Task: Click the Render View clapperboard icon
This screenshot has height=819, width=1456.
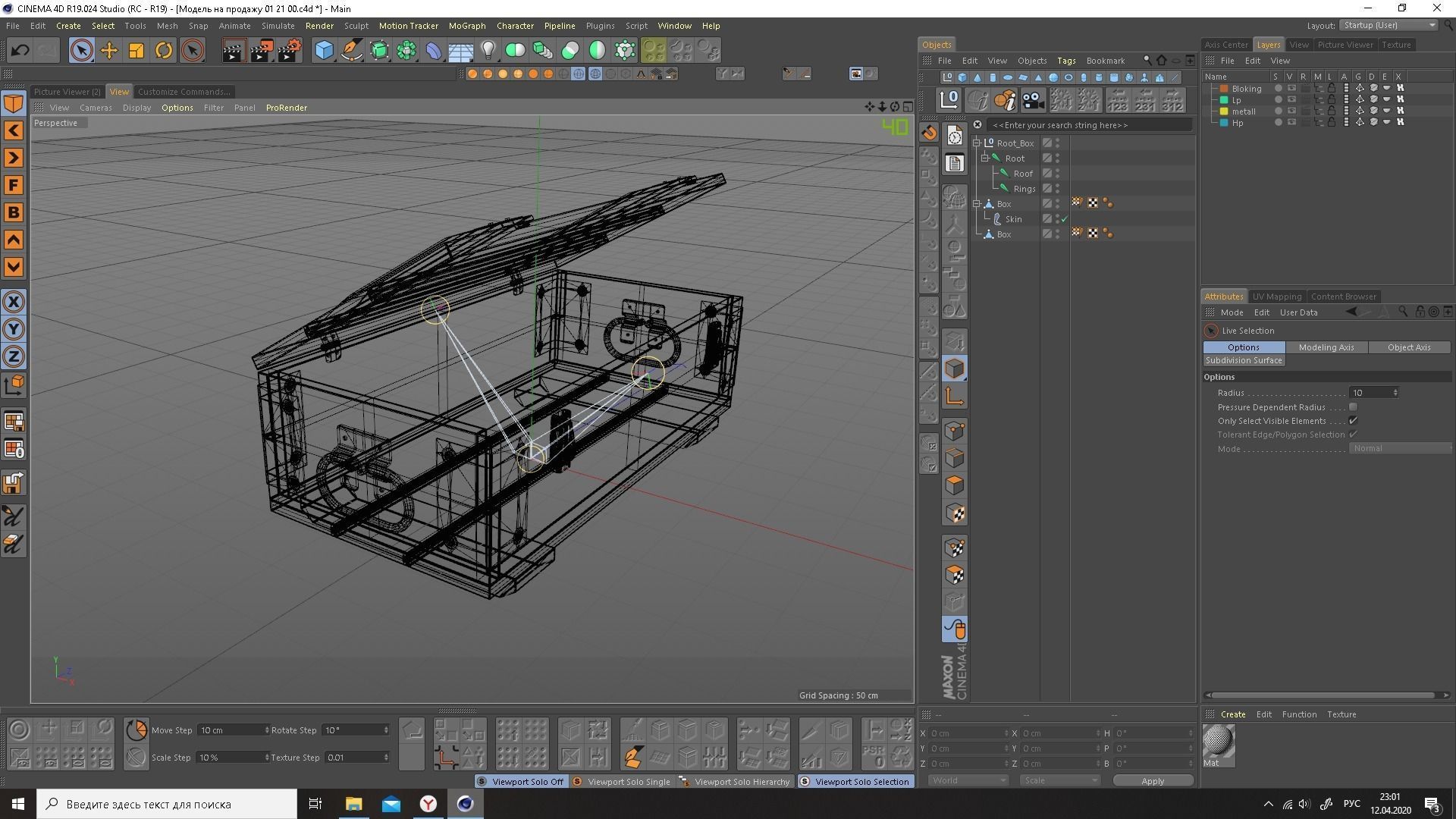Action: click(x=234, y=51)
